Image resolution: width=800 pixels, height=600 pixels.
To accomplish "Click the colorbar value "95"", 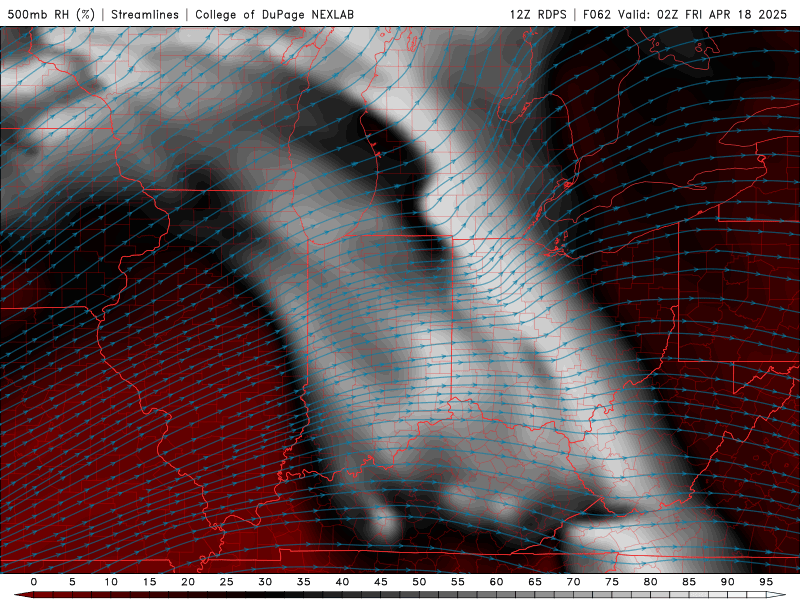I will pos(766,582).
